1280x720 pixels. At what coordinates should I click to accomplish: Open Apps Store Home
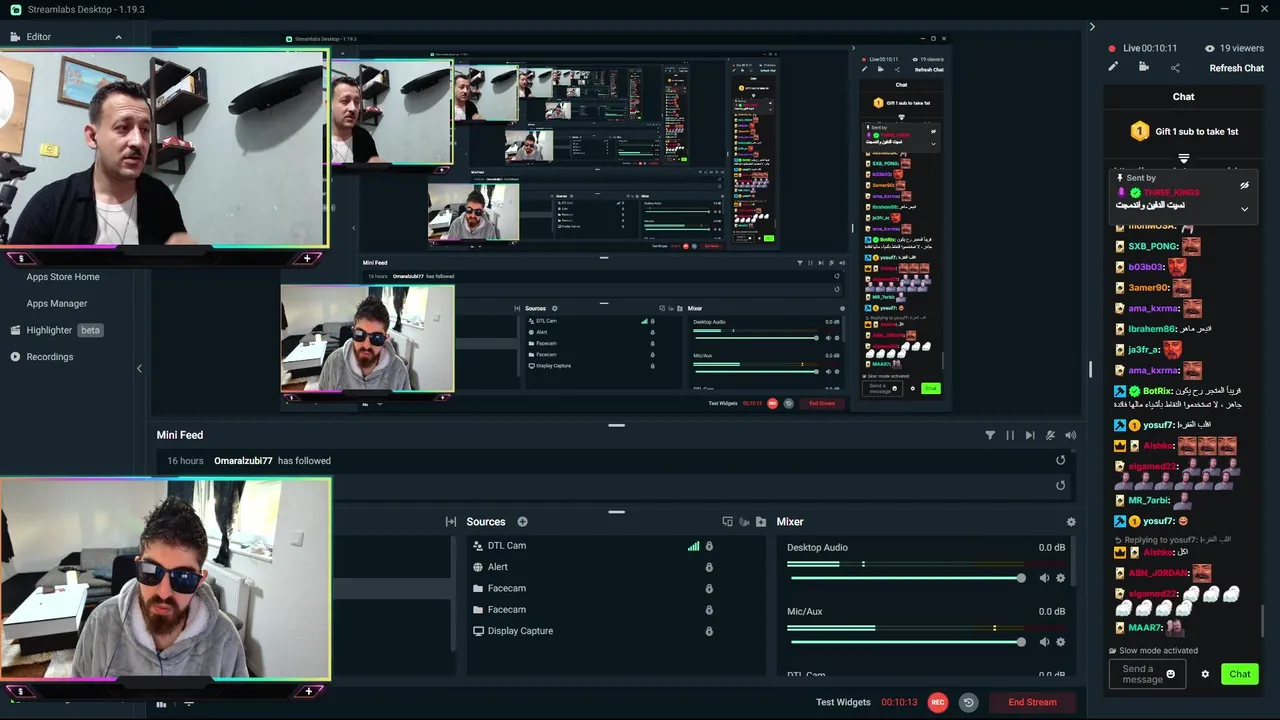63,277
